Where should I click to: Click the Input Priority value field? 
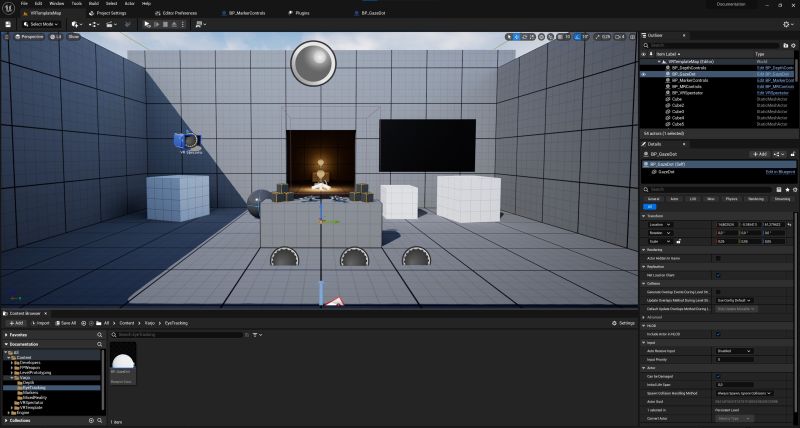734,360
